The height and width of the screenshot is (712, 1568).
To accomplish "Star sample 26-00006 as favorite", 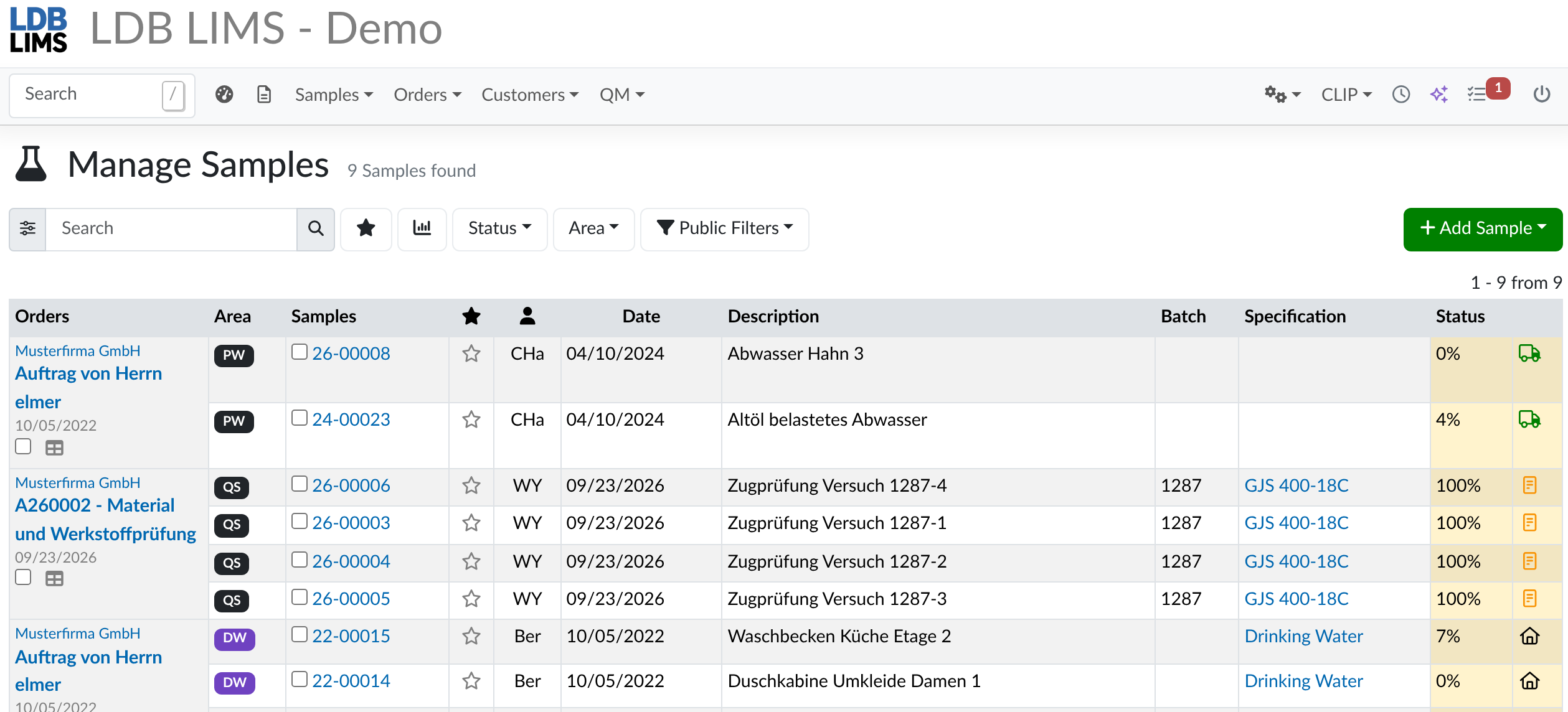I will tap(471, 485).
